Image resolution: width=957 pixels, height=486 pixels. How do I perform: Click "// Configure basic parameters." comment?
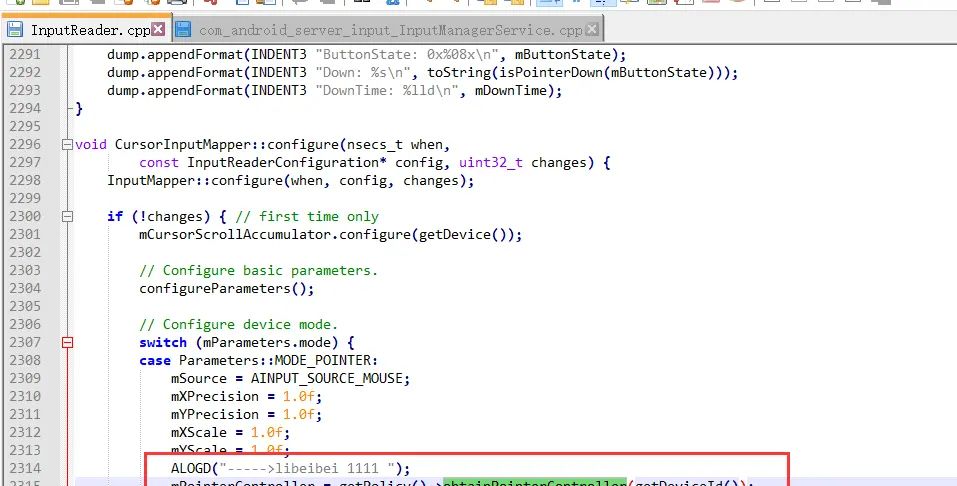(x=258, y=270)
